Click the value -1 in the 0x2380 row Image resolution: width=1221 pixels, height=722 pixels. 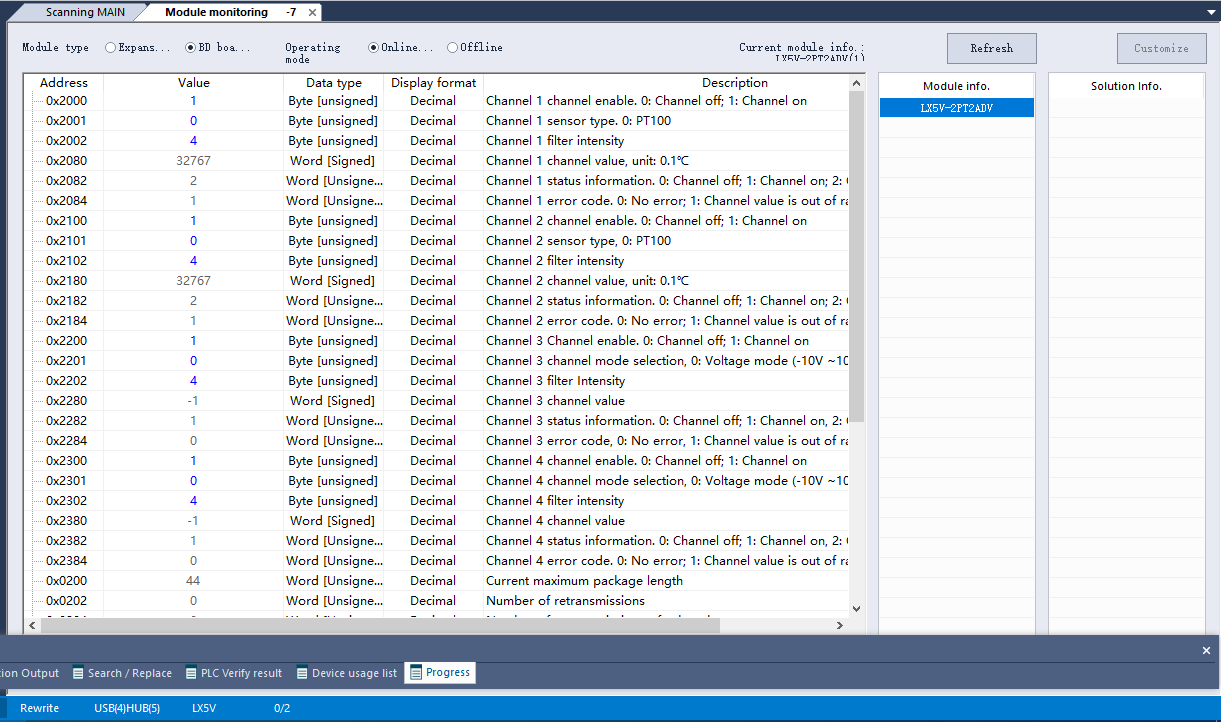coord(193,521)
